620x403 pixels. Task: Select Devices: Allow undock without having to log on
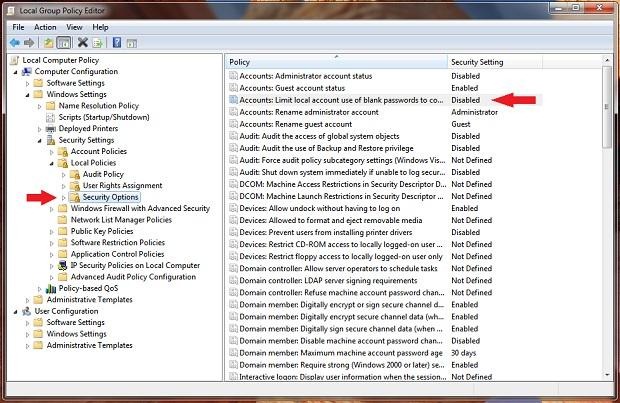(x=319, y=208)
